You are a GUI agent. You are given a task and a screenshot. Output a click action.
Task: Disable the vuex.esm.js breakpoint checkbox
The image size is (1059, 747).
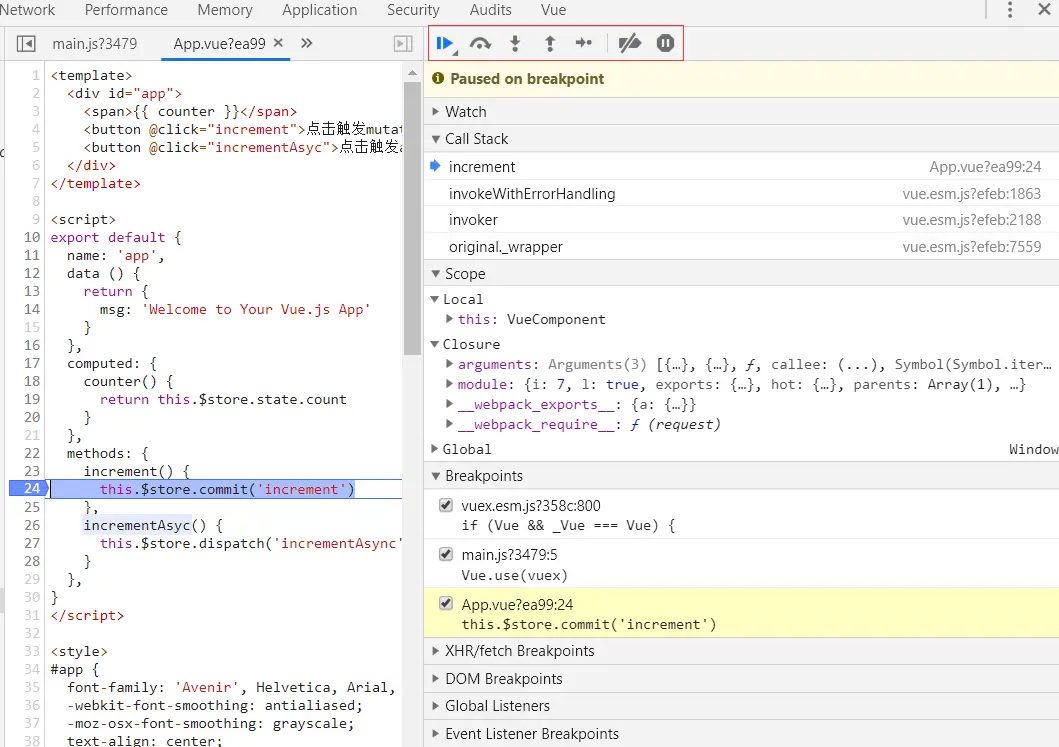click(446, 505)
